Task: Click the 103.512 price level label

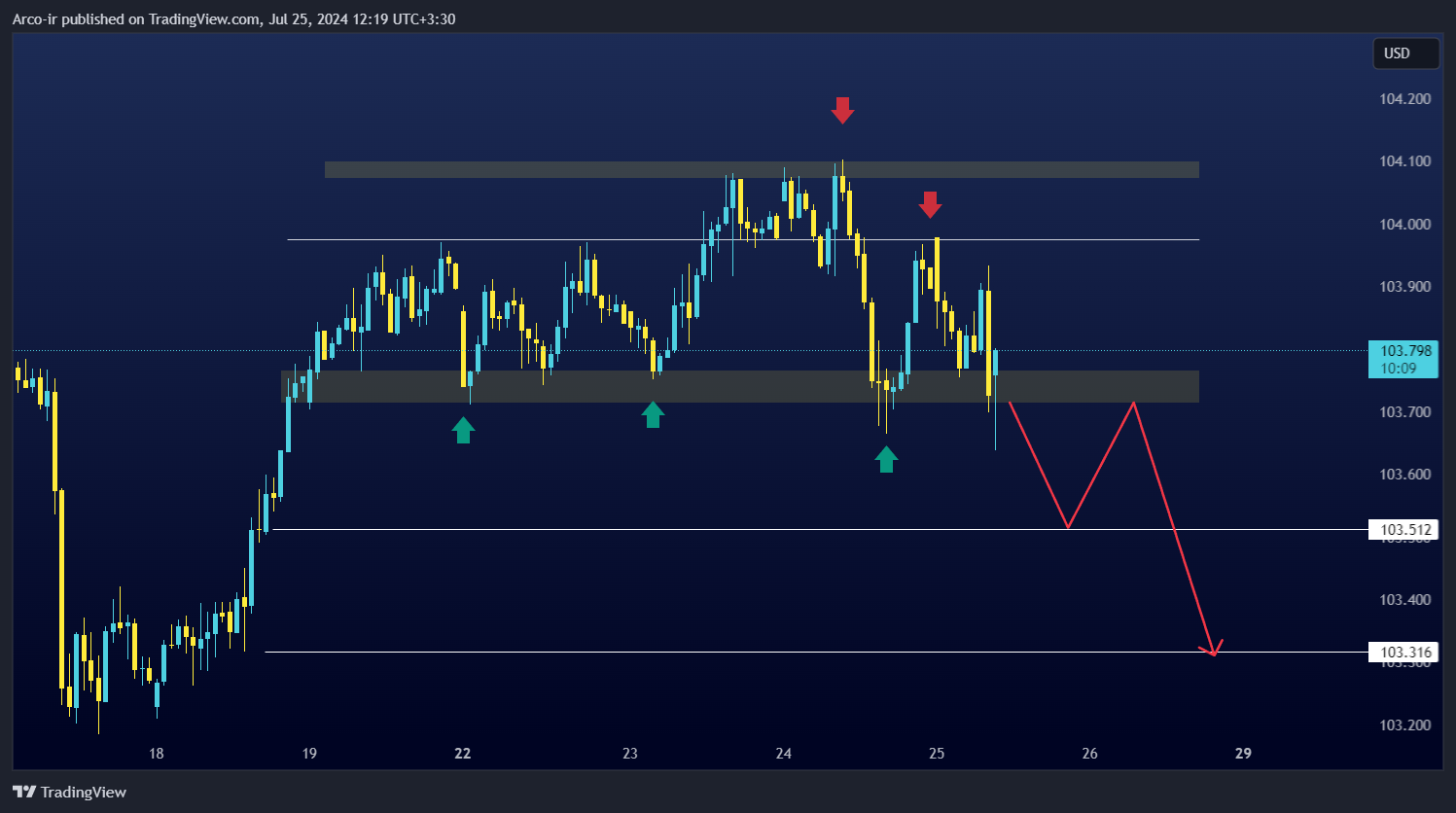Action: point(1405,530)
